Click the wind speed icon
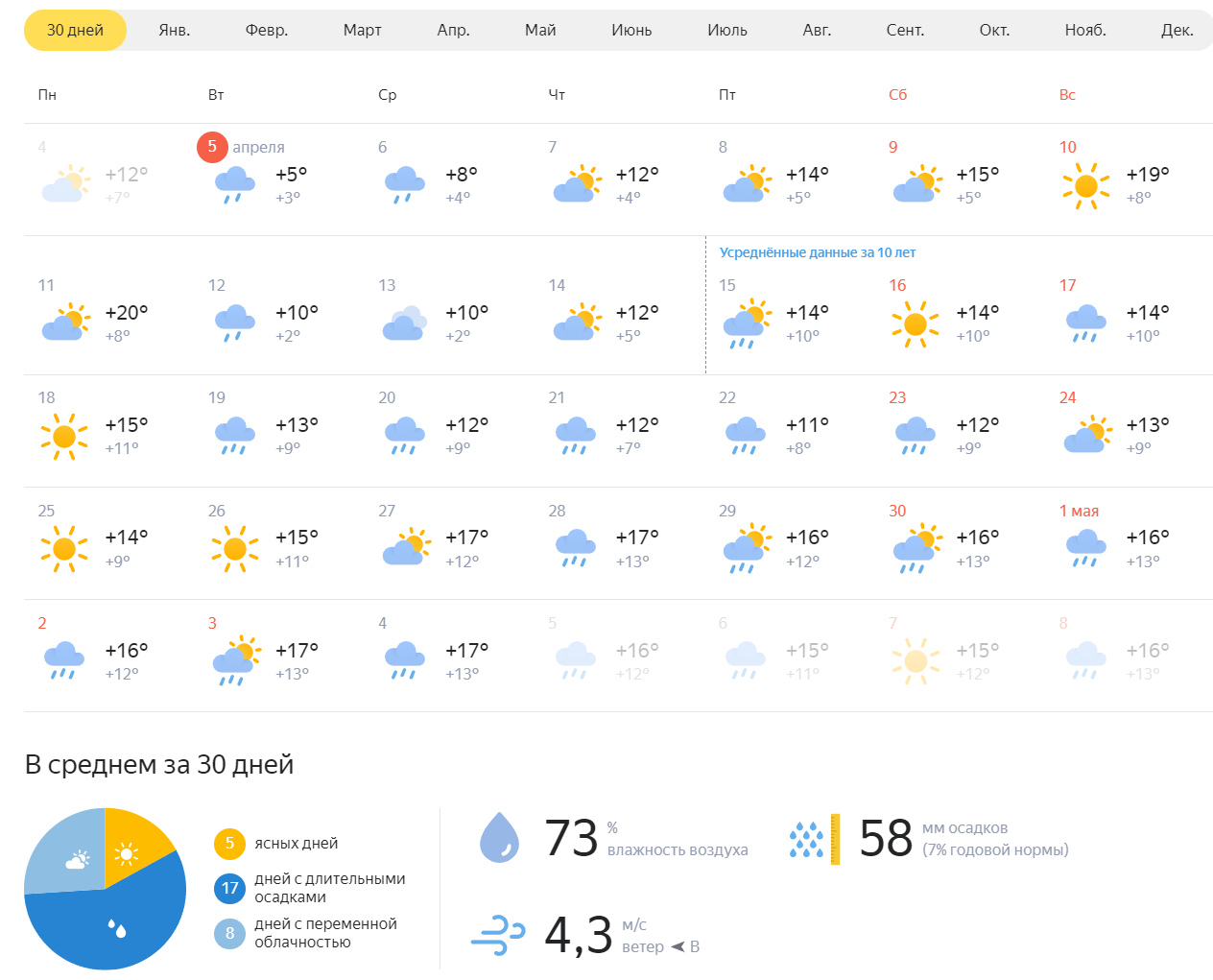Viewport: 1213px width, 980px height. 498,935
